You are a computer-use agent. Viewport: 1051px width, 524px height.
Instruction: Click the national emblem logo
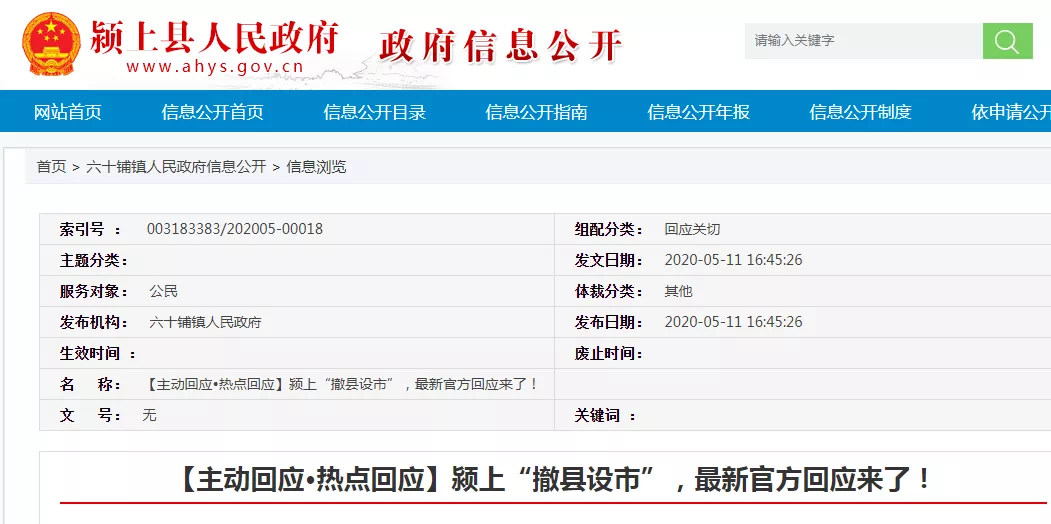click(x=51, y=44)
